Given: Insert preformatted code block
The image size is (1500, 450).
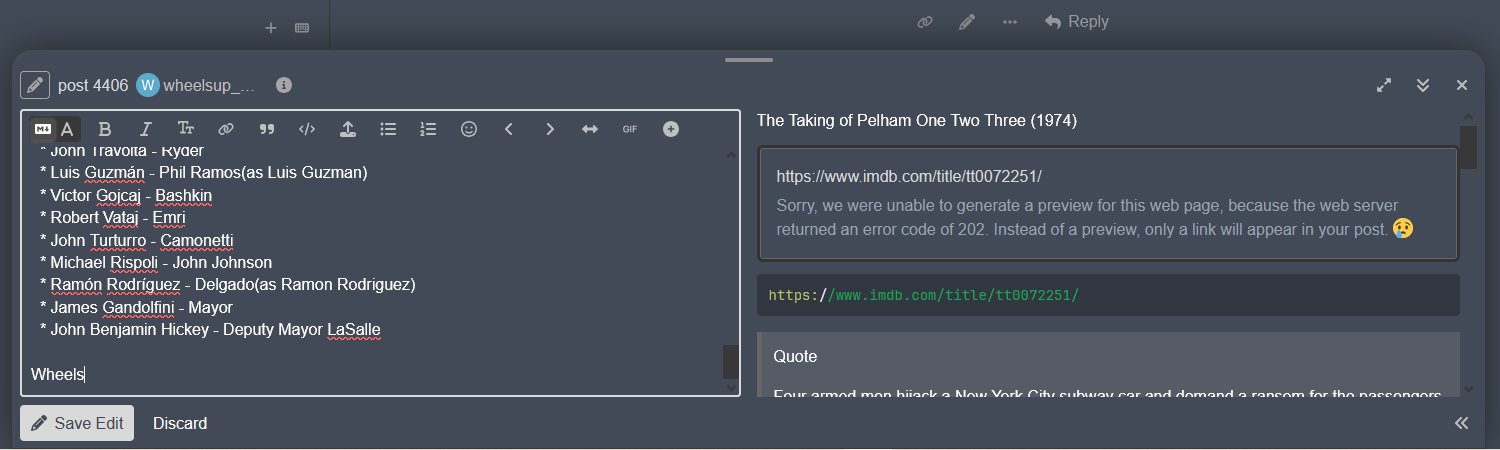Looking at the screenshot, I should pyautogui.click(x=307, y=129).
